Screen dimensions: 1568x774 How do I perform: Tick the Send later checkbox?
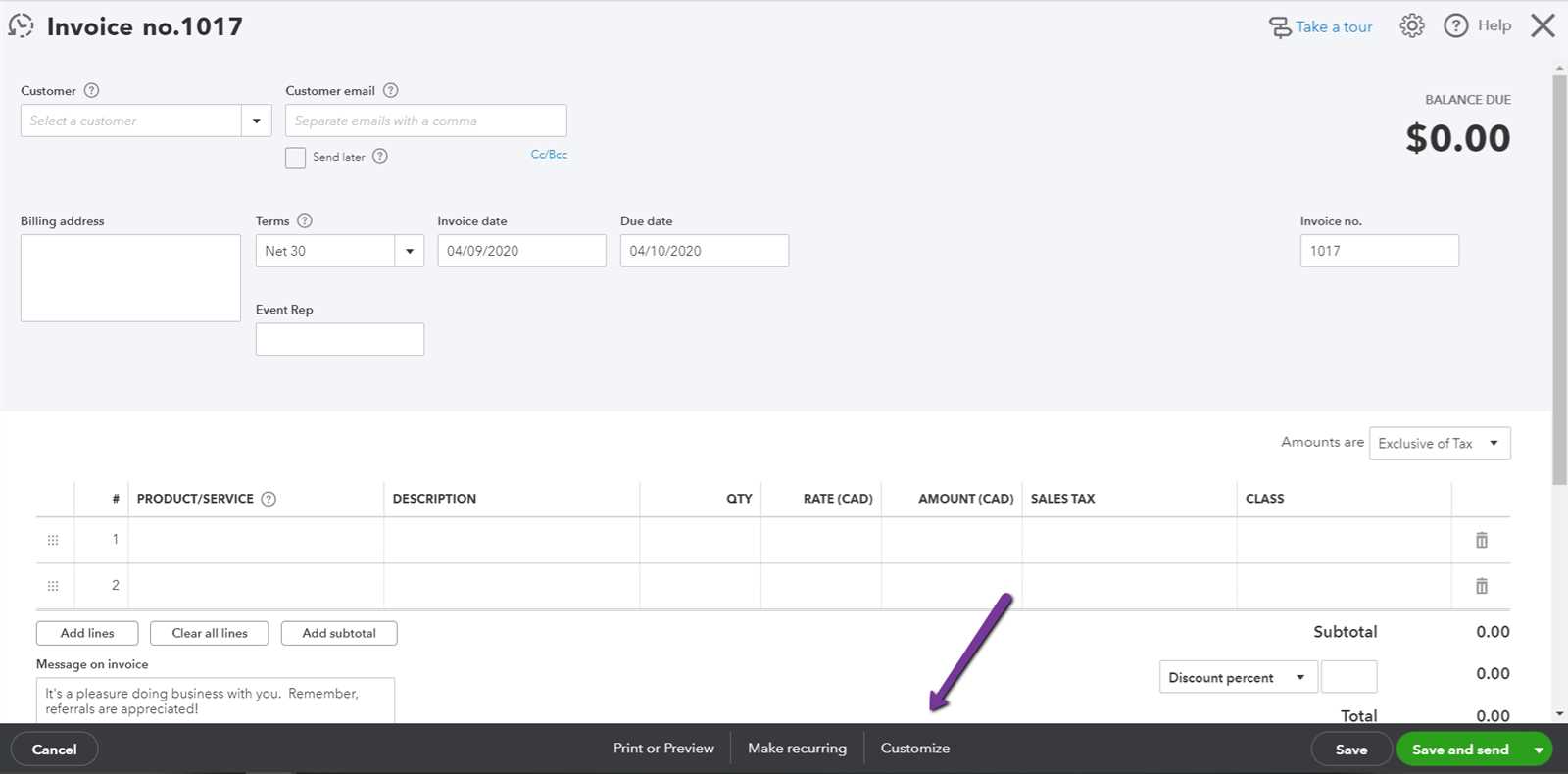[295, 158]
